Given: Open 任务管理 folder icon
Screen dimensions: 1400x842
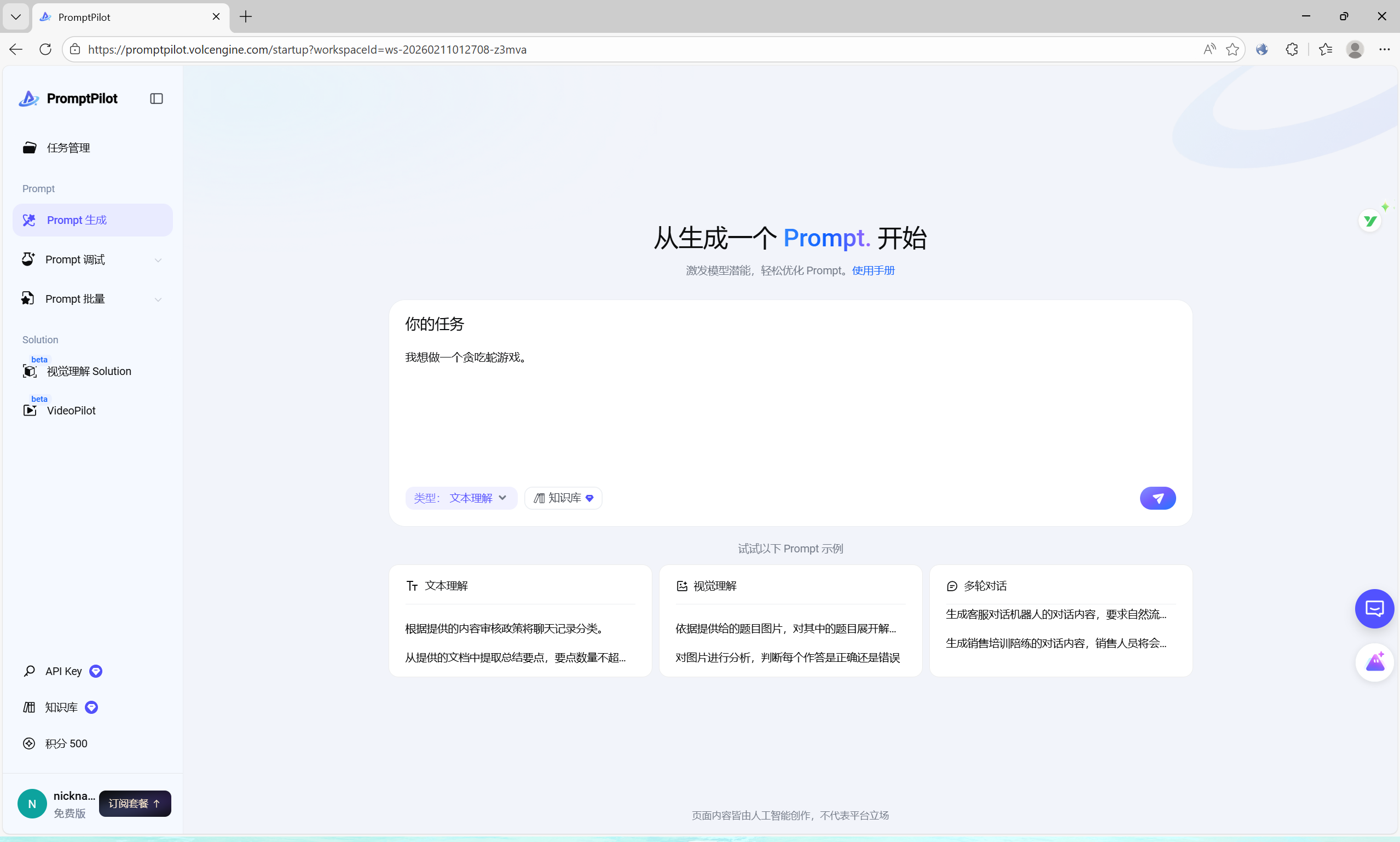Looking at the screenshot, I should [30, 147].
